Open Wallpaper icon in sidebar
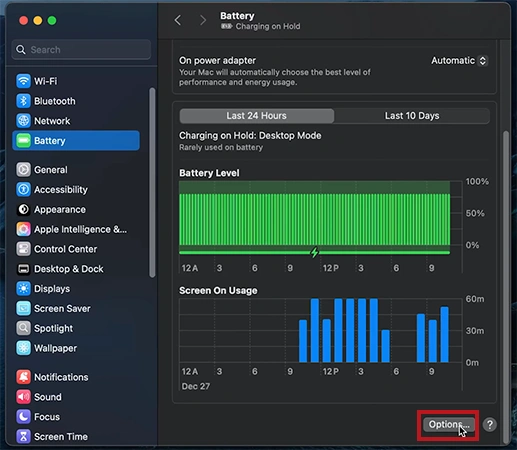The width and height of the screenshot is (517, 450). point(23,348)
